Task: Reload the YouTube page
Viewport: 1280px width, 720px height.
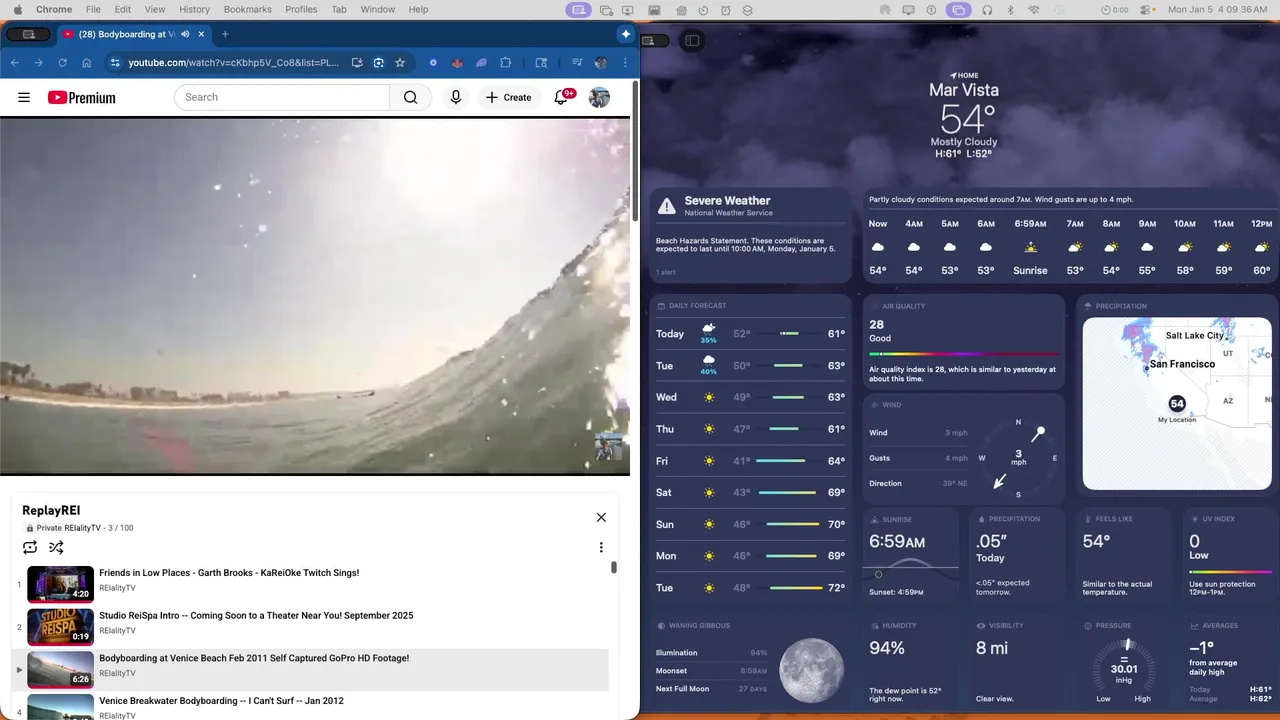Action: pos(63,62)
